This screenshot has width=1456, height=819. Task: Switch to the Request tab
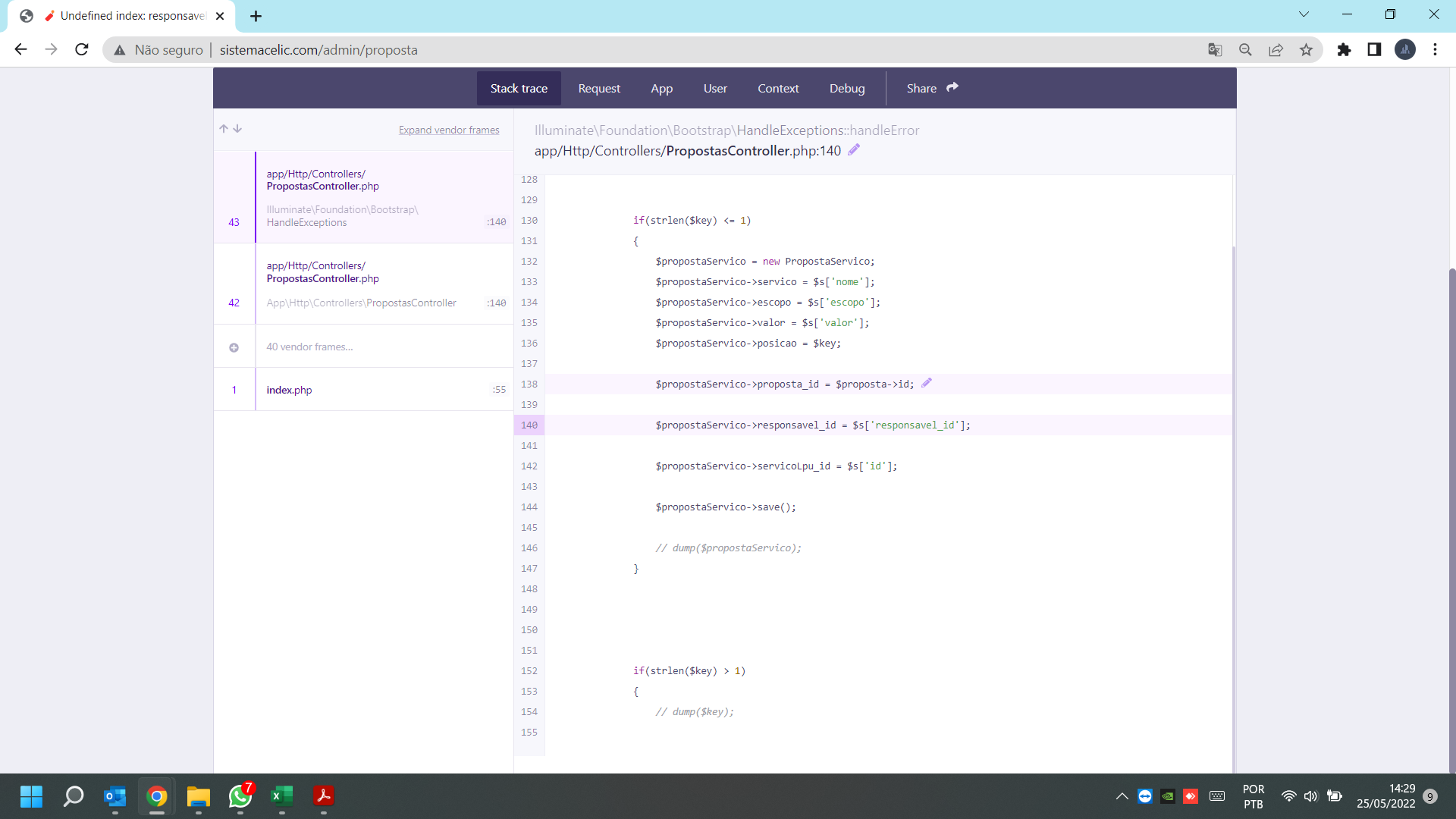click(599, 88)
